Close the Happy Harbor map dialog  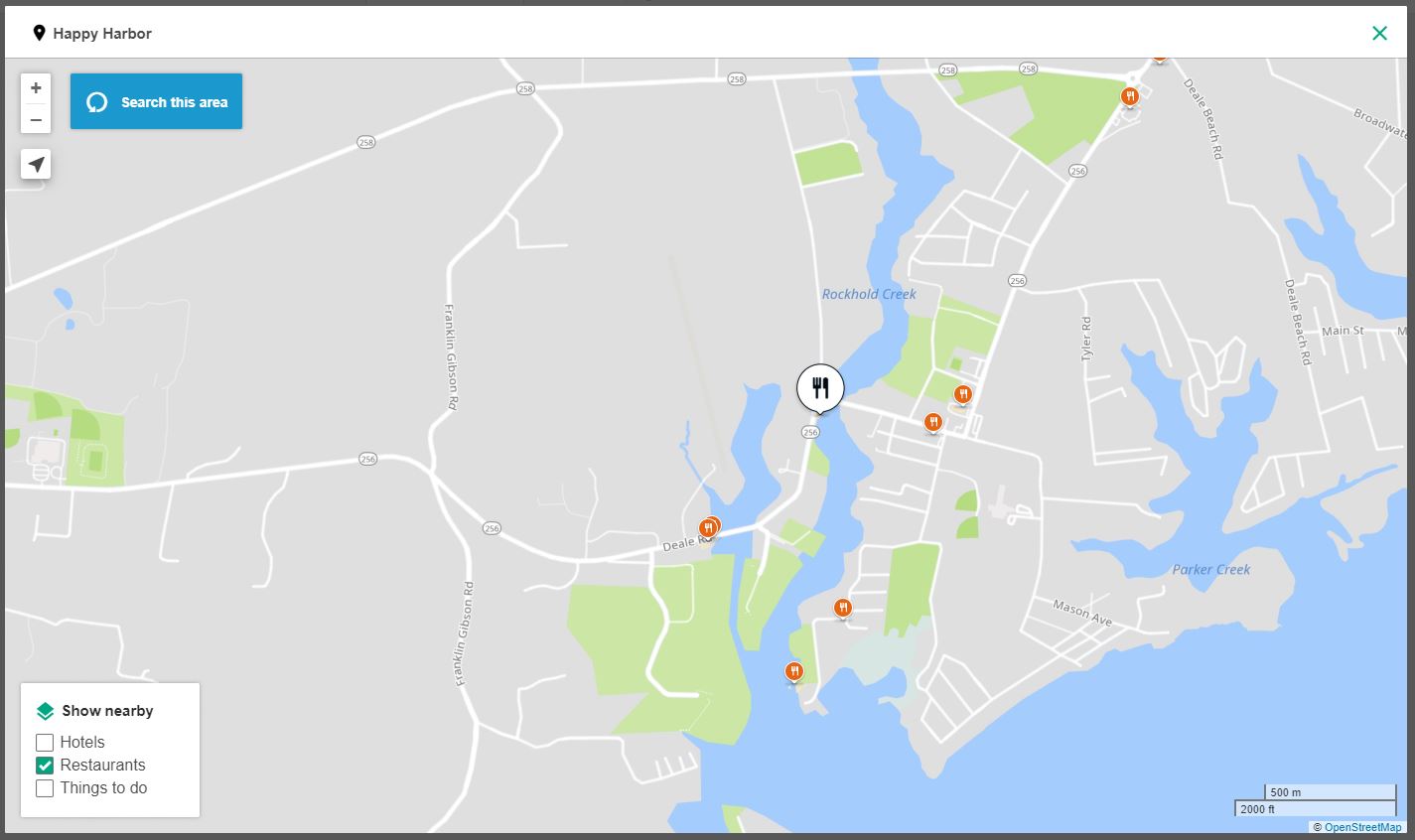coord(1379,33)
